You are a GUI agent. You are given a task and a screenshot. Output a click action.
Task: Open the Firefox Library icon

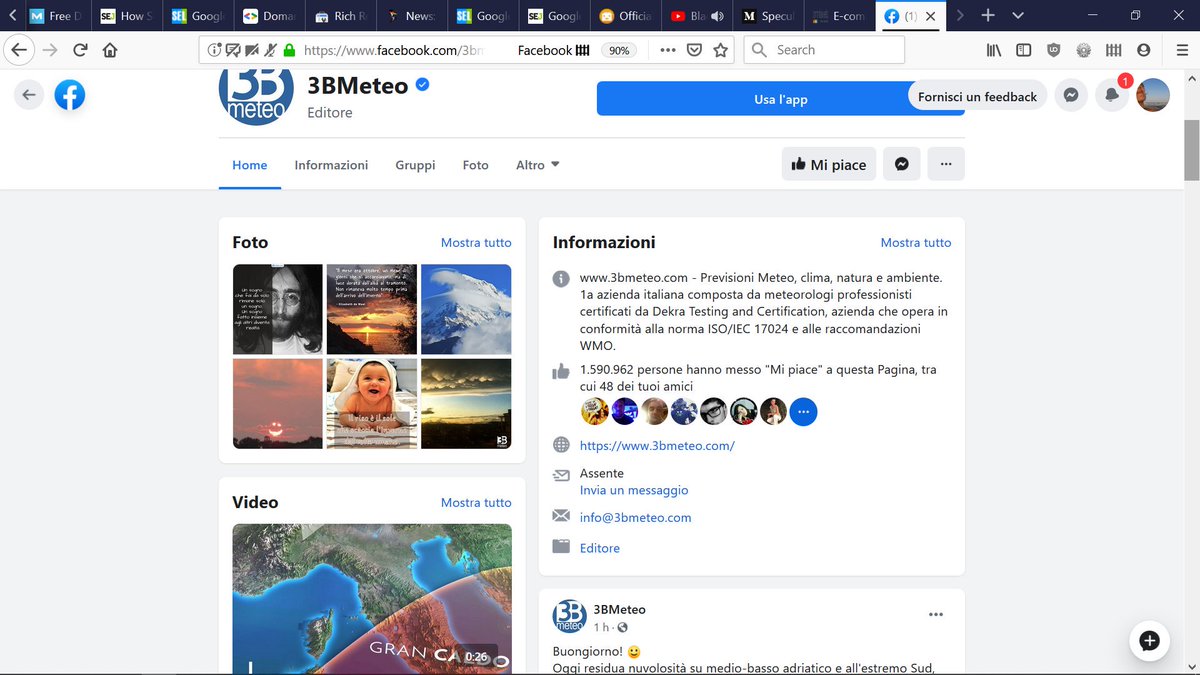(994, 50)
